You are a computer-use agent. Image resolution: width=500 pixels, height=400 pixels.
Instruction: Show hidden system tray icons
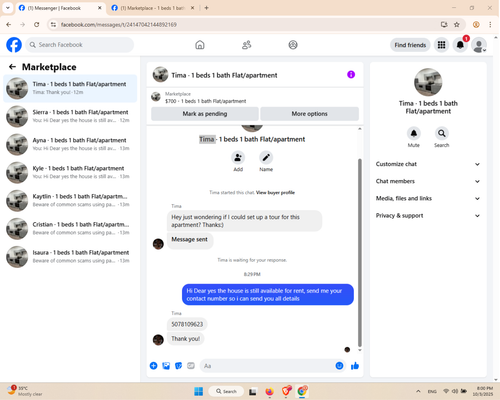click(418, 391)
